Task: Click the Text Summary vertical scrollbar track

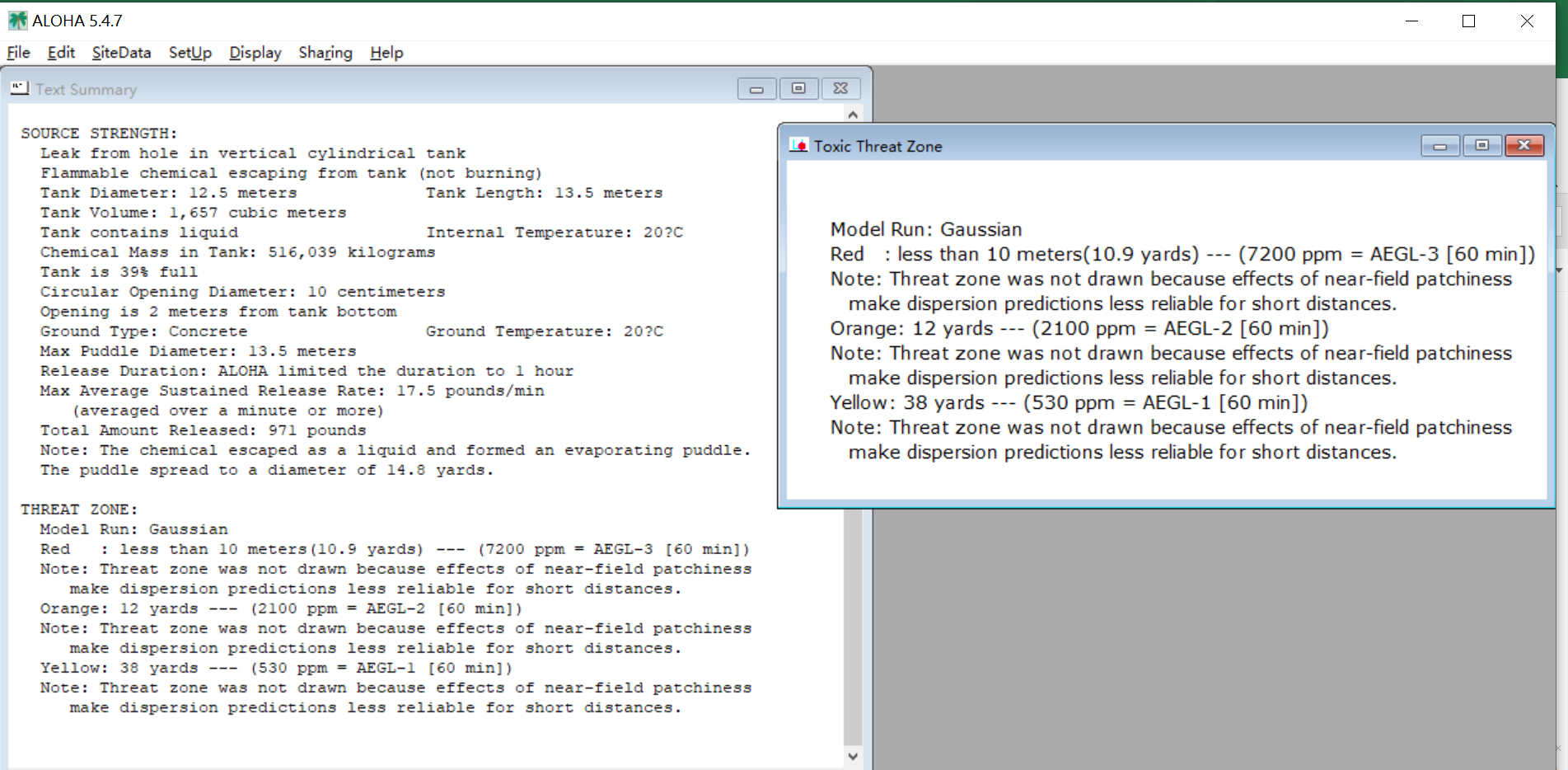Action: 853,627
